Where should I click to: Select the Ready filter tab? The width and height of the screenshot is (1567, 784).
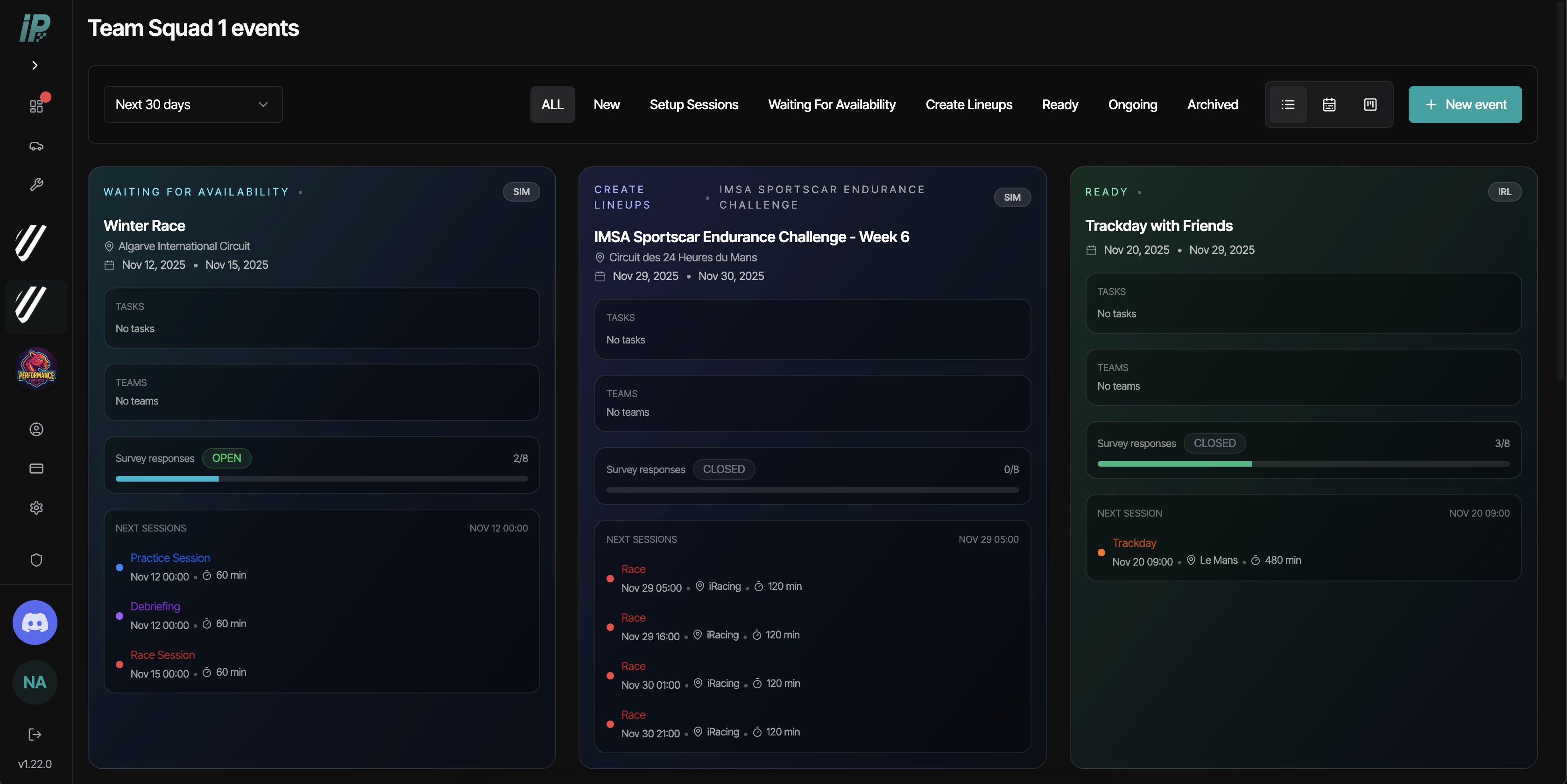(1059, 105)
